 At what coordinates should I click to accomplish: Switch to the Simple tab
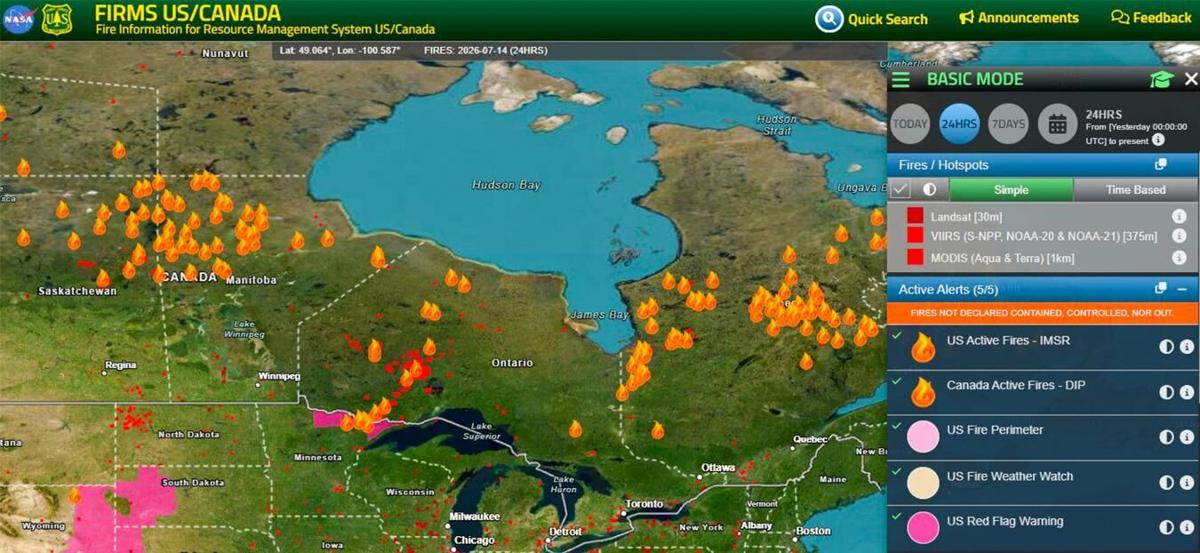coord(1011,190)
